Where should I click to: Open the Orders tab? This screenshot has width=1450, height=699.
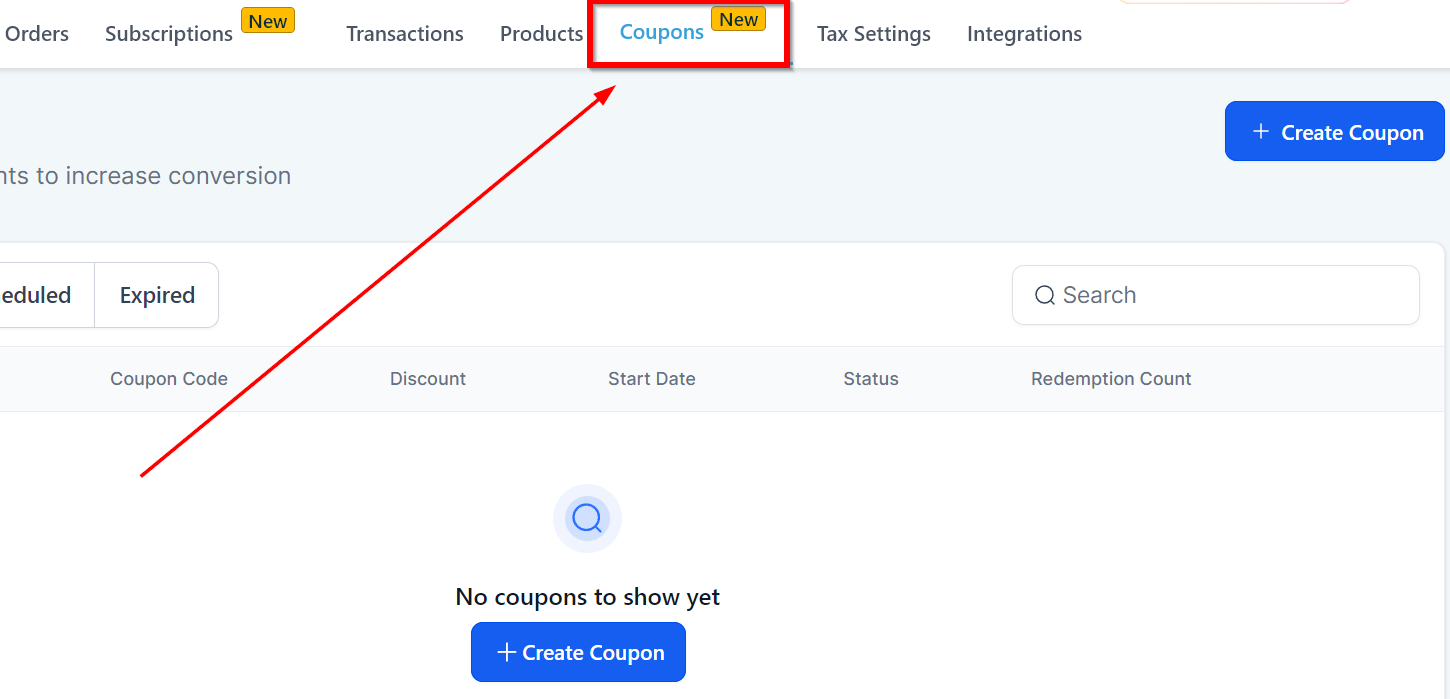tap(37, 34)
